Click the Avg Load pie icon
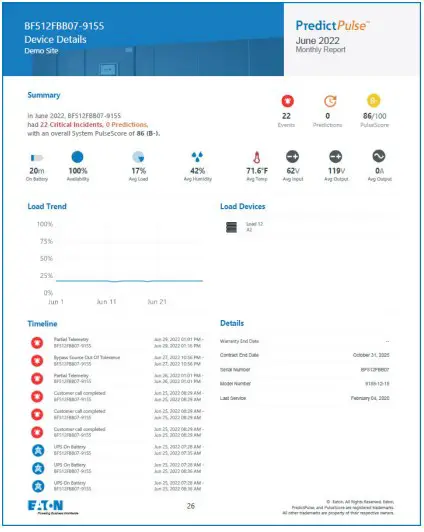Viewport: 424px width, 532px height. 138,157
